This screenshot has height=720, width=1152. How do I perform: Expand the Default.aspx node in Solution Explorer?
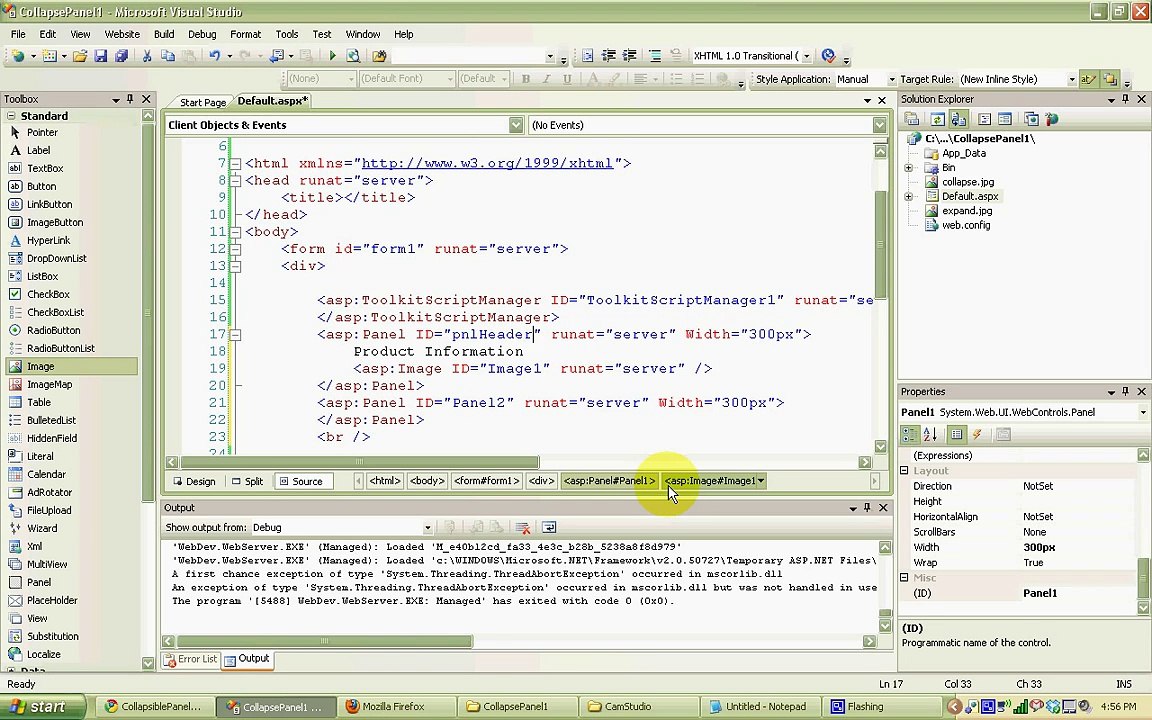[909, 197]
